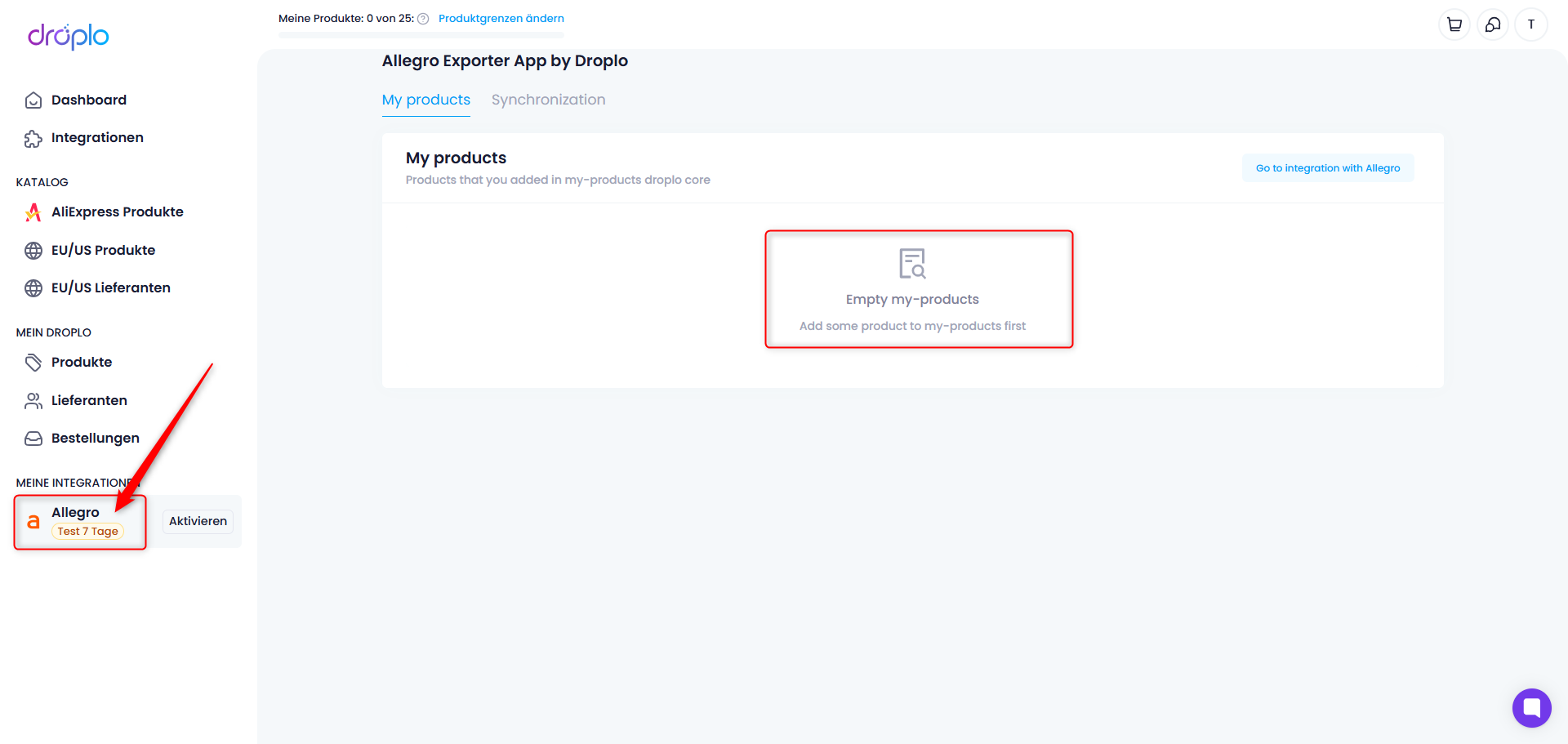Click the Aktivieren button
This screenshot has width=1568, height=744.
[198, 521]
